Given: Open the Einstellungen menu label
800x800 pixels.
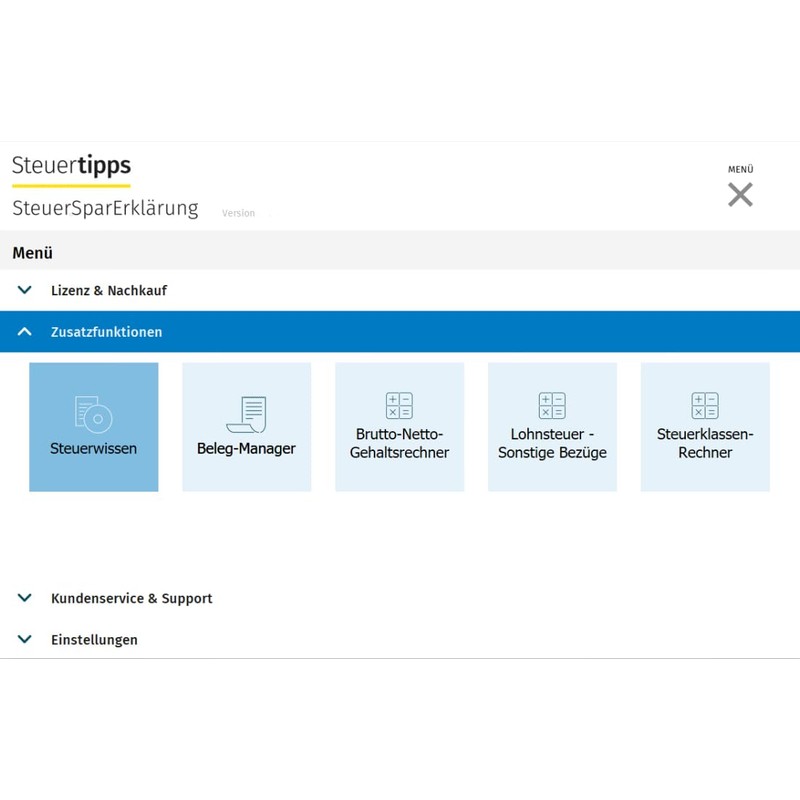Looking at the screenshot, I should (x=94, y=640).
